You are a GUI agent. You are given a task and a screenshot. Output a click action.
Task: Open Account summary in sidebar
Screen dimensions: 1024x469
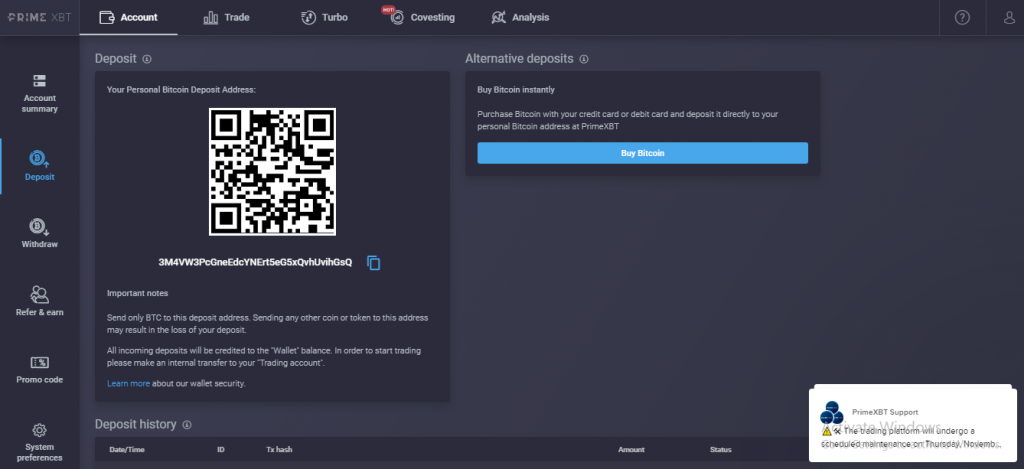tap(39, 93)
